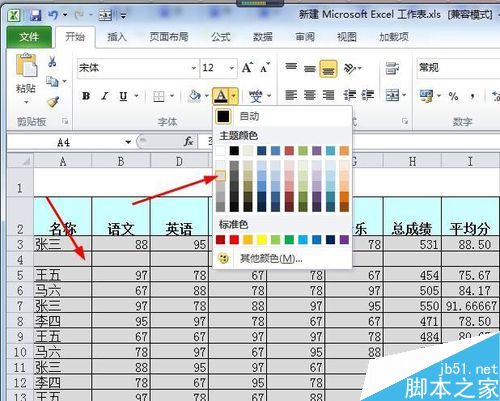The image size is (500, 401).
Task: Click the Select All corner button
Action: (20, 161)
